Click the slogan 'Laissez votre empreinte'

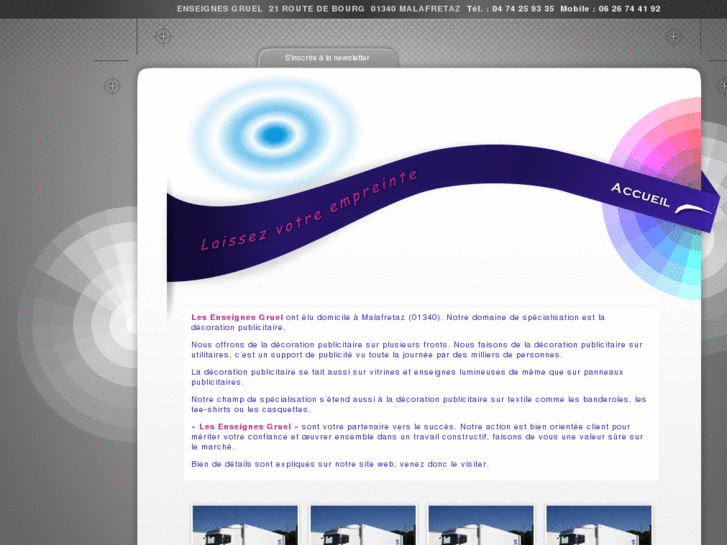[309, 210]
